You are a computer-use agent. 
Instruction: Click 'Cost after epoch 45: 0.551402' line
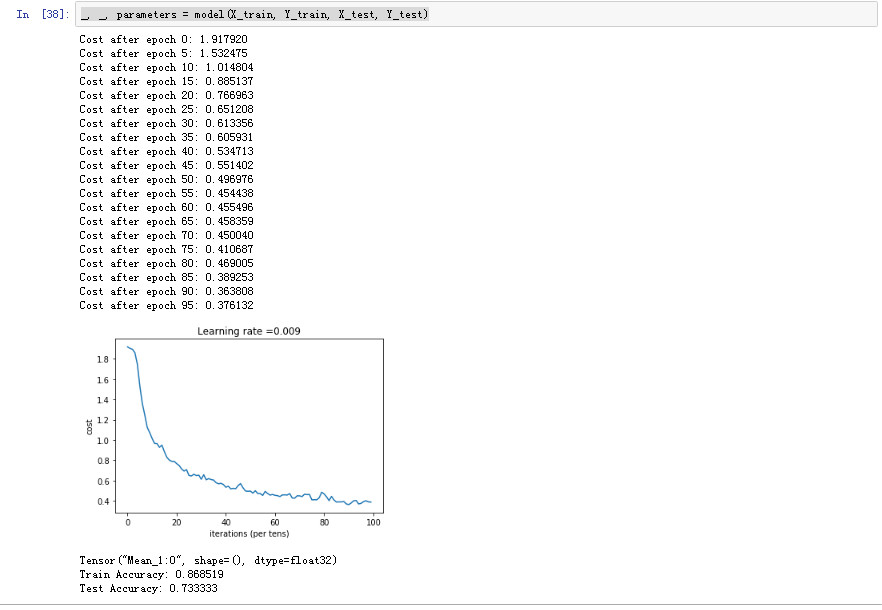166,165
